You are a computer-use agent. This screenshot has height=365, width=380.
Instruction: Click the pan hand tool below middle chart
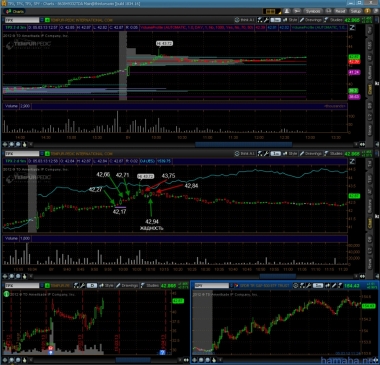click(24, 276)
